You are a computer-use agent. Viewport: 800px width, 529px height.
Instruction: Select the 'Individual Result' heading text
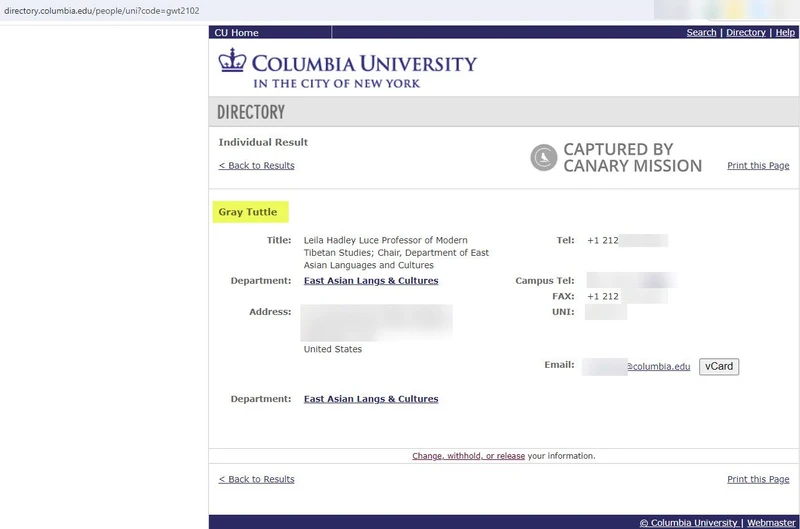point(263,142)
